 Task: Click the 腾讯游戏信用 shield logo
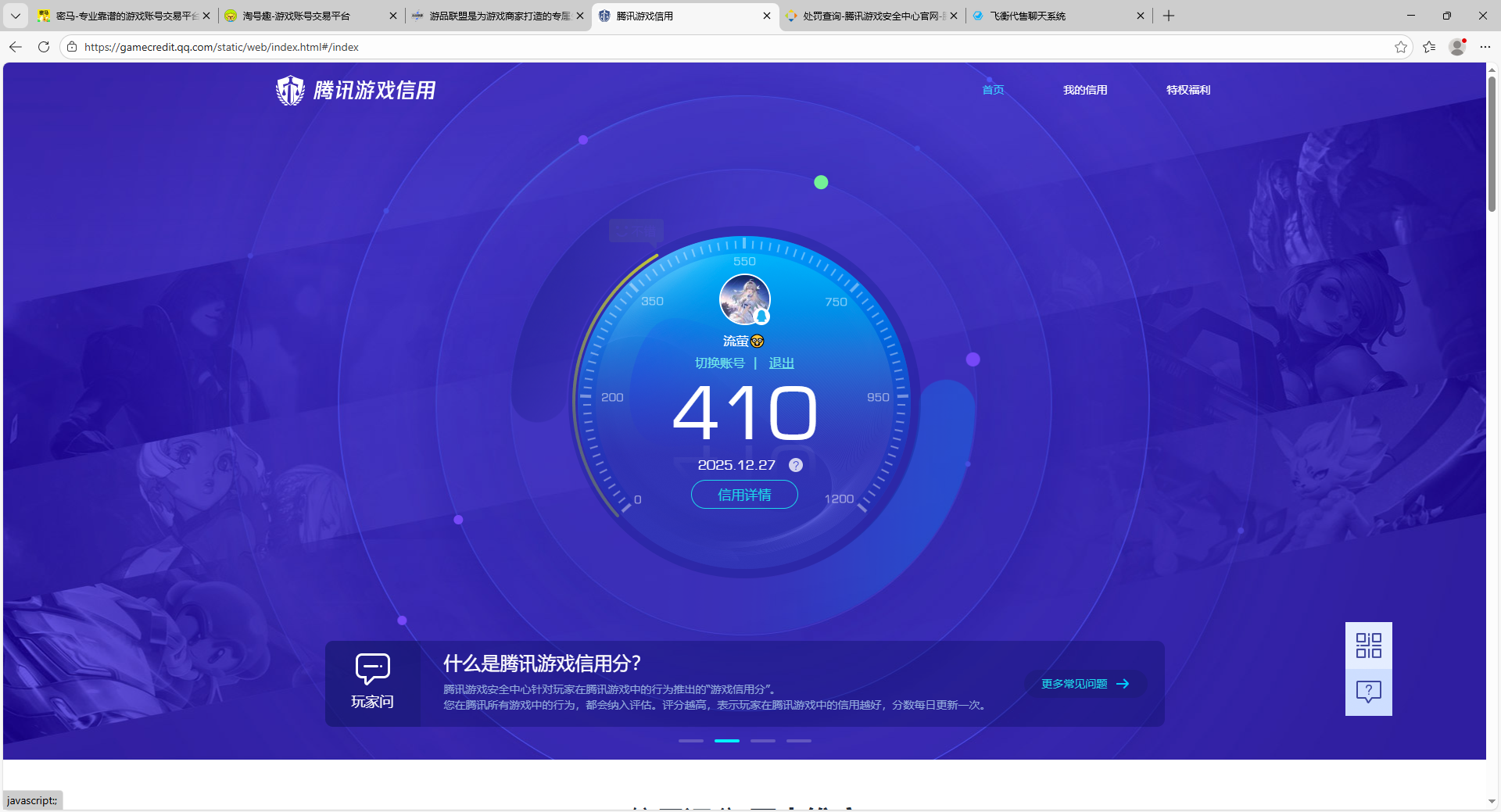point(289,90)
